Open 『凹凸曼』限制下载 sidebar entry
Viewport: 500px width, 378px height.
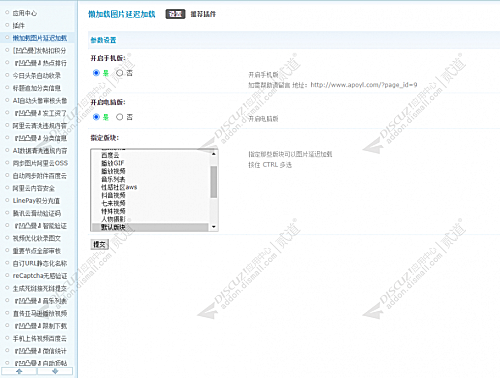(x=40, y=326)
